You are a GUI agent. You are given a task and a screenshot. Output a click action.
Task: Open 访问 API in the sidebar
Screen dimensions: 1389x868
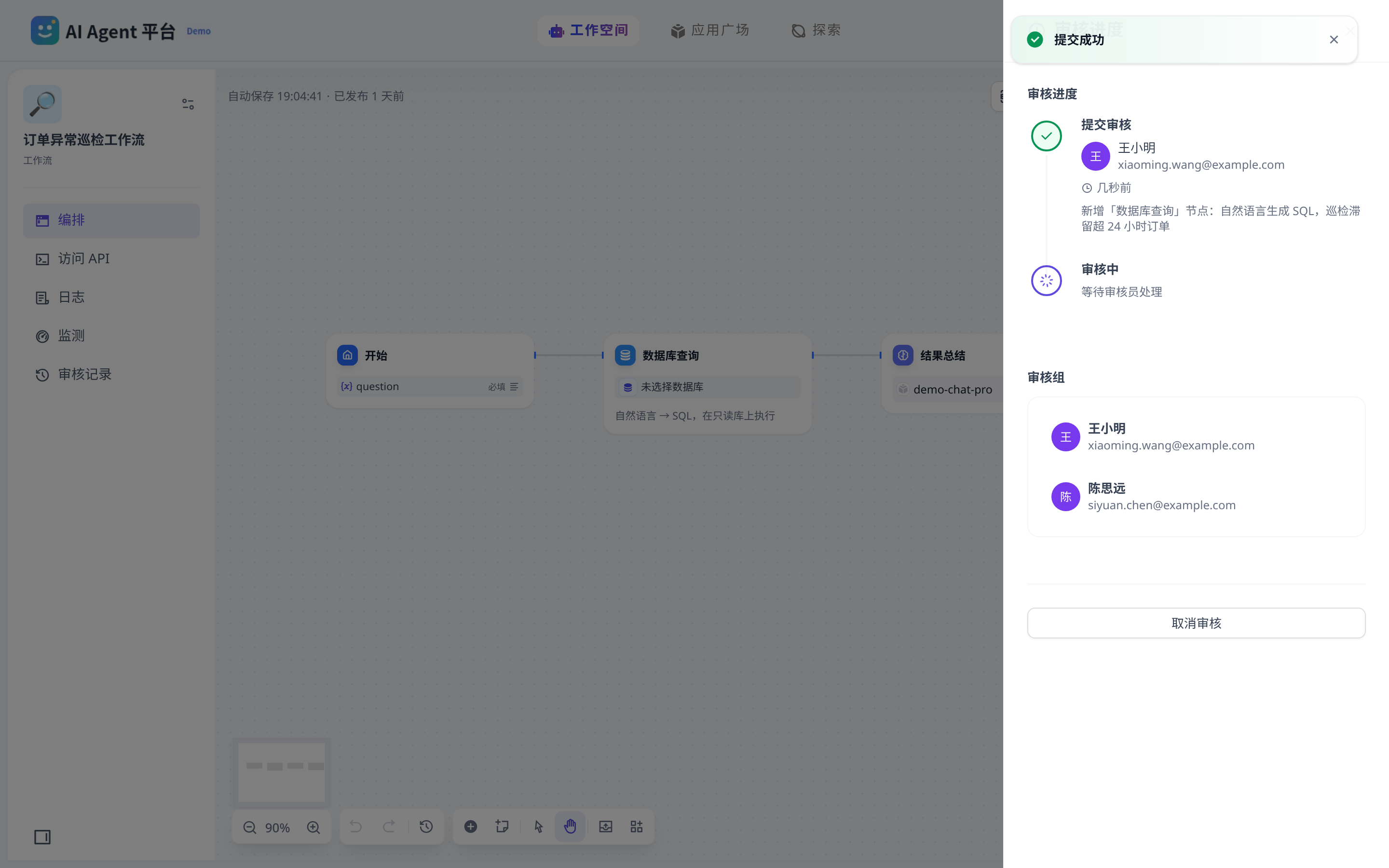(111, 259)
